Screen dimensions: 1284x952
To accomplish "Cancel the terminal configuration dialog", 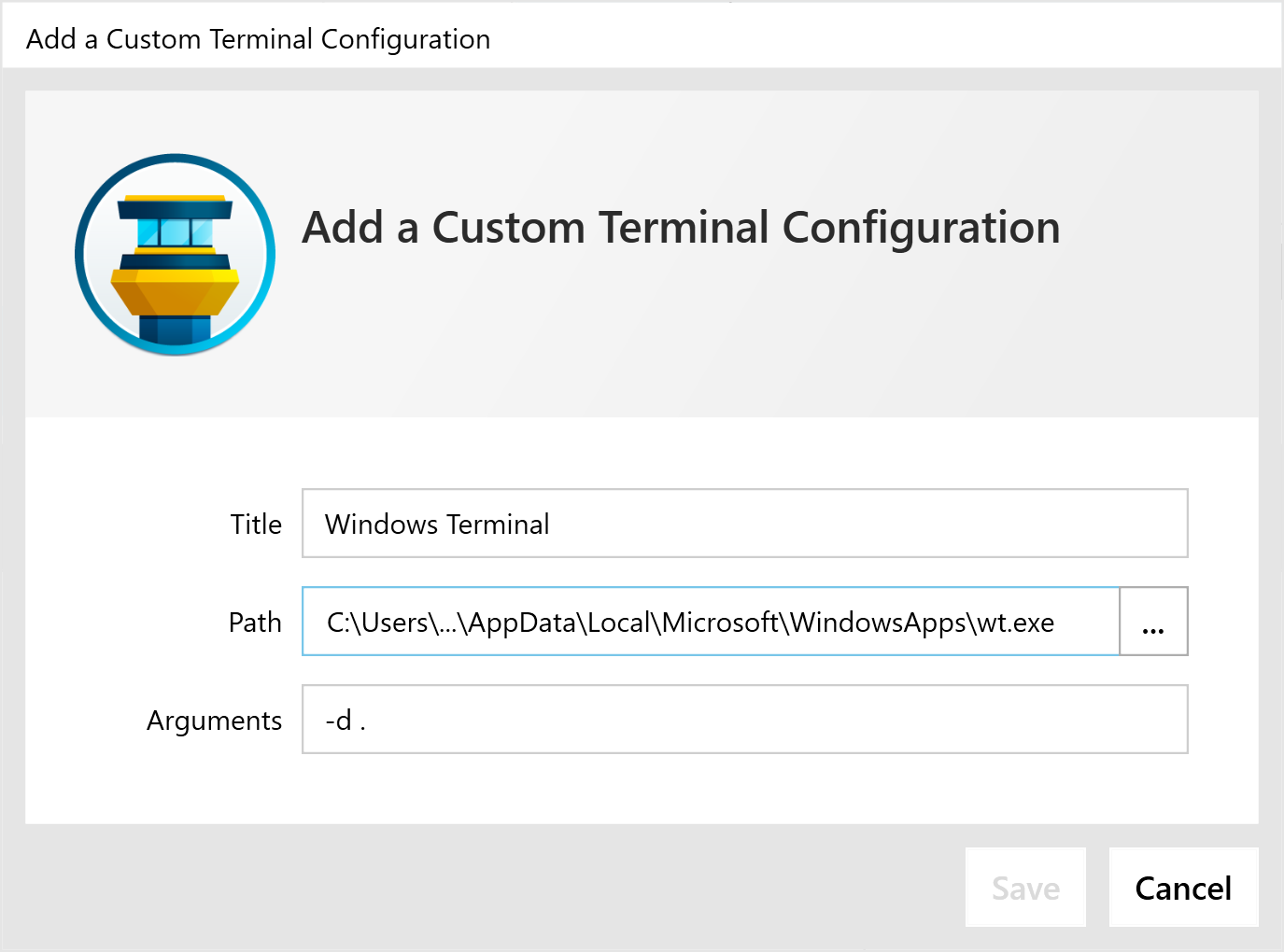I will [x=1183, y=888].
